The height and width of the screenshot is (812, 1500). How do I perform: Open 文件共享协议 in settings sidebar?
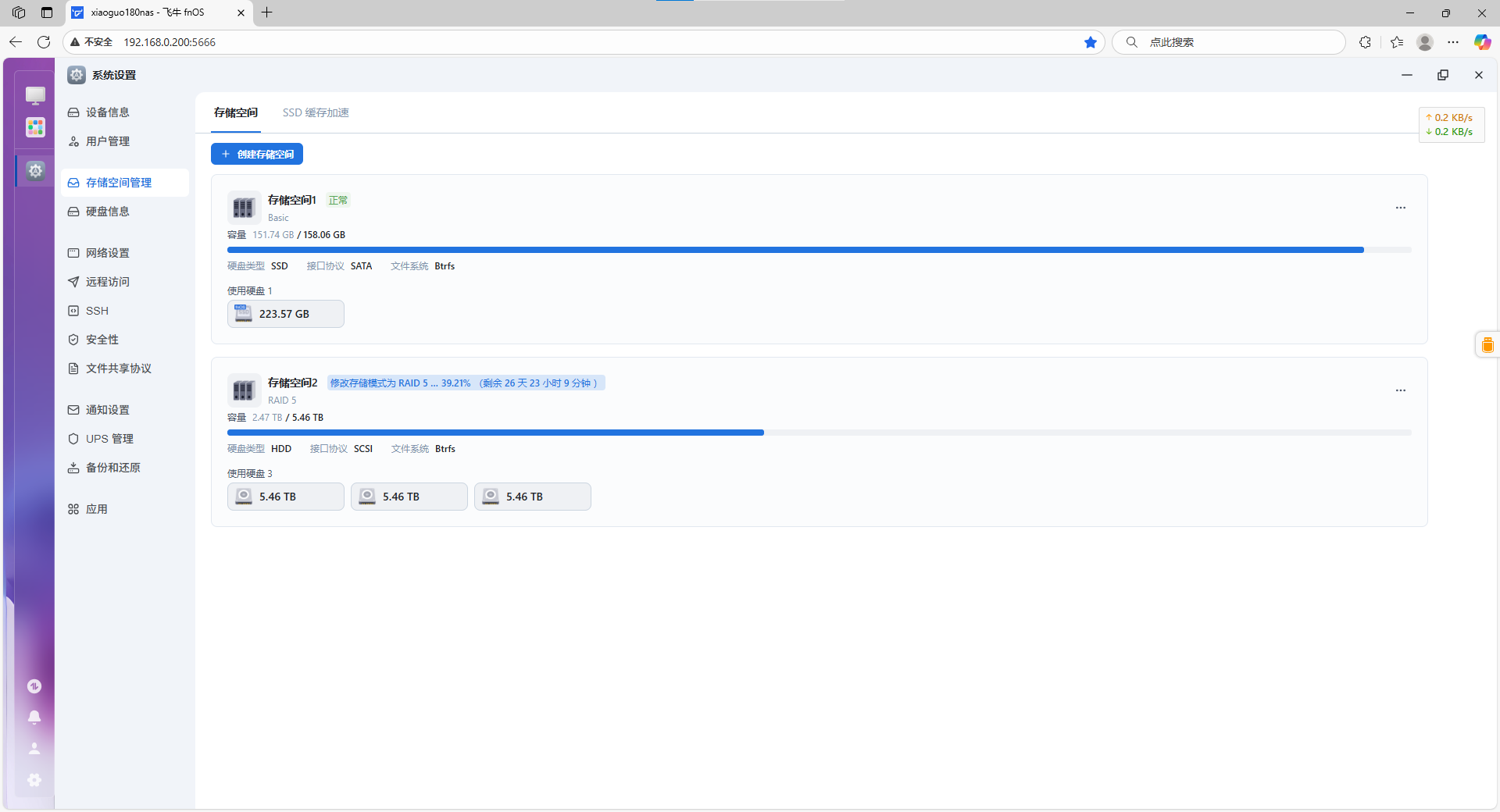click(125, 369)
